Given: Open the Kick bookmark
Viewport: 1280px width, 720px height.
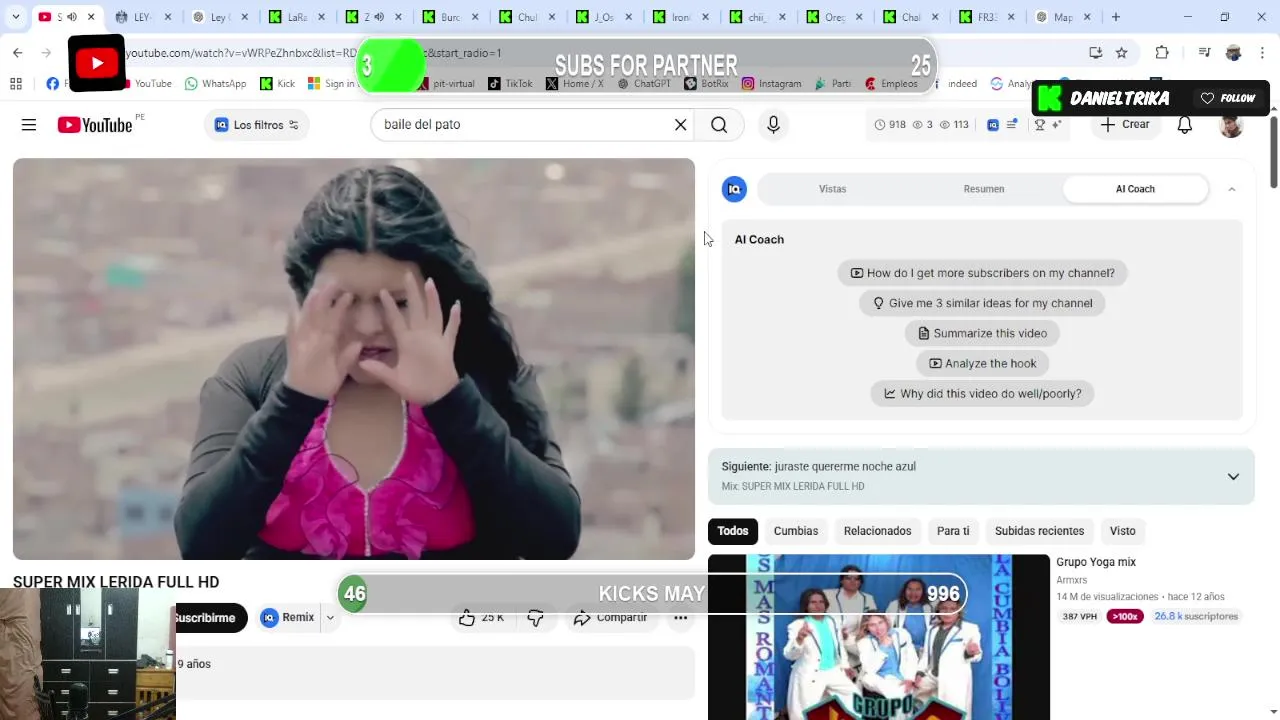Looking at the screenshot, I should [x=277, y=84].
